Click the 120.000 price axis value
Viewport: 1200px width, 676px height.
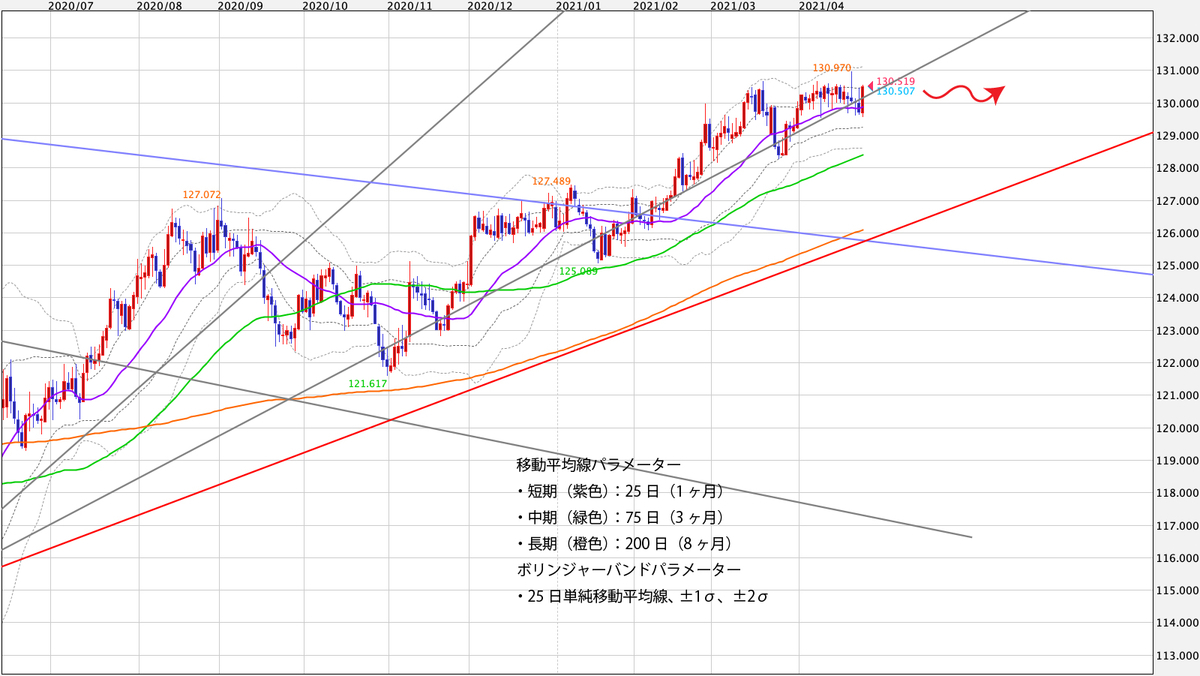pyautogui.click(x=1176, y=428)
